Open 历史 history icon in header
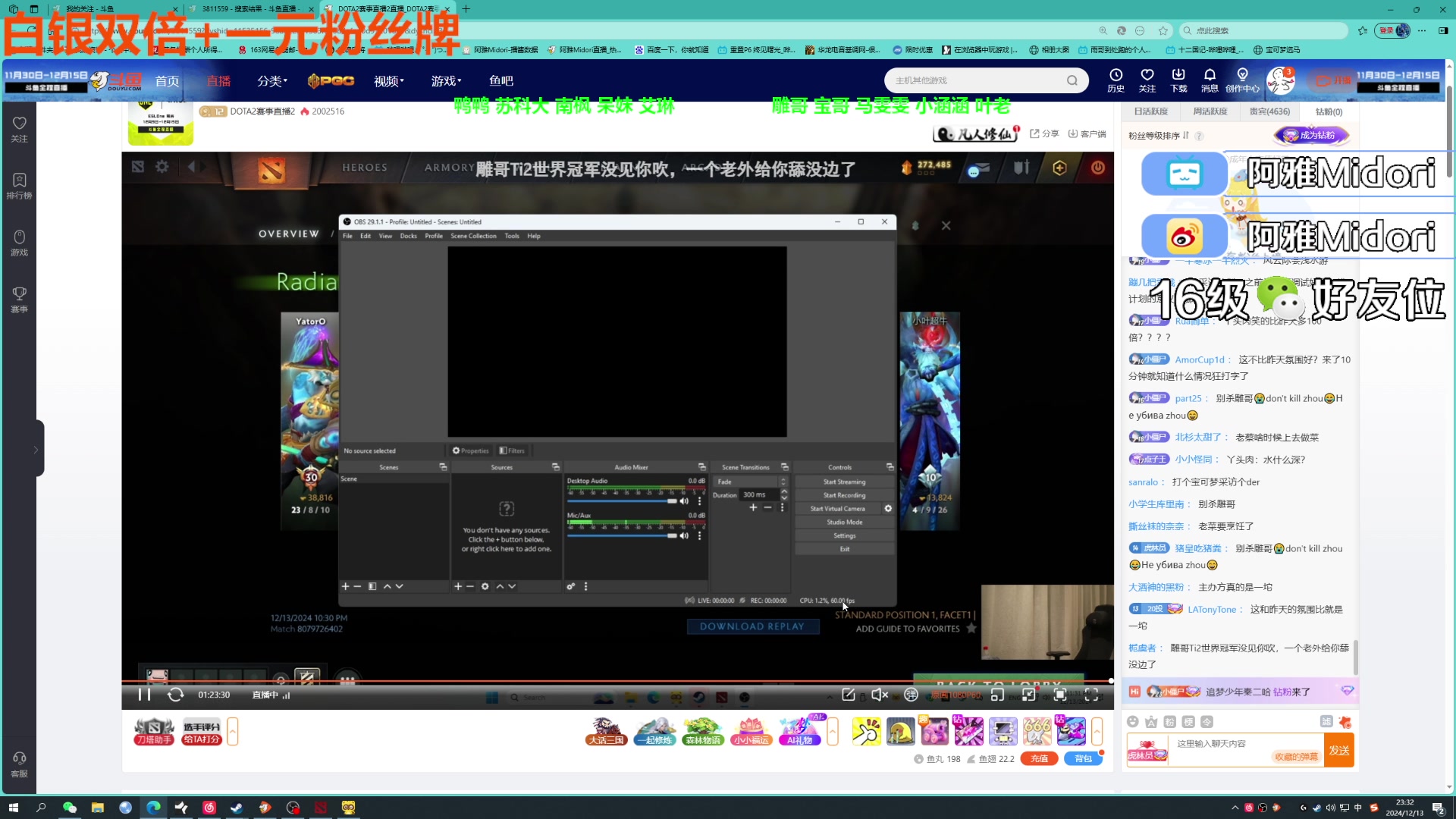Image resolution: width=1456 pixels, height=819 pixels. 1116,80
